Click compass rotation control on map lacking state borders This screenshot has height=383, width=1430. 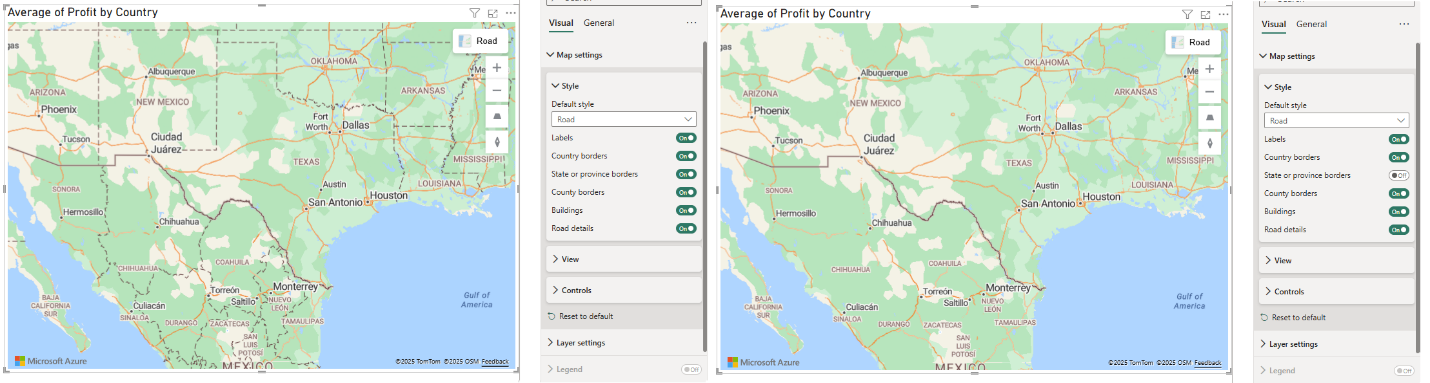[x=1210, y=143]
